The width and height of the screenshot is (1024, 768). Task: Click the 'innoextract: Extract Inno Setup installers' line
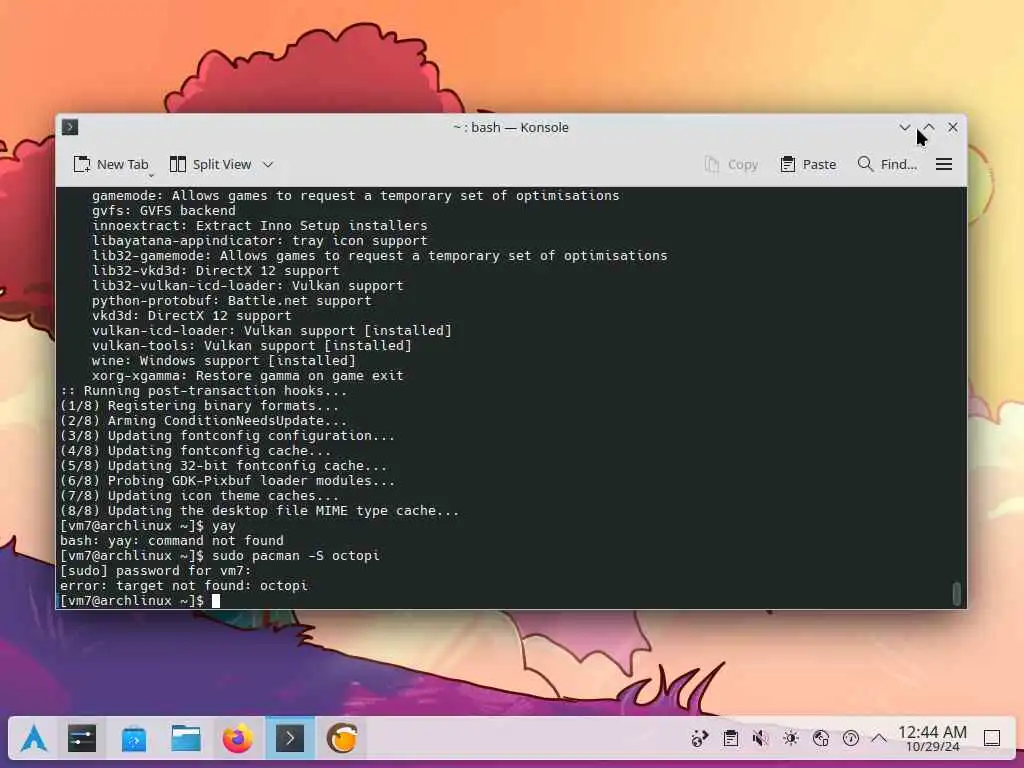(259, 225)
